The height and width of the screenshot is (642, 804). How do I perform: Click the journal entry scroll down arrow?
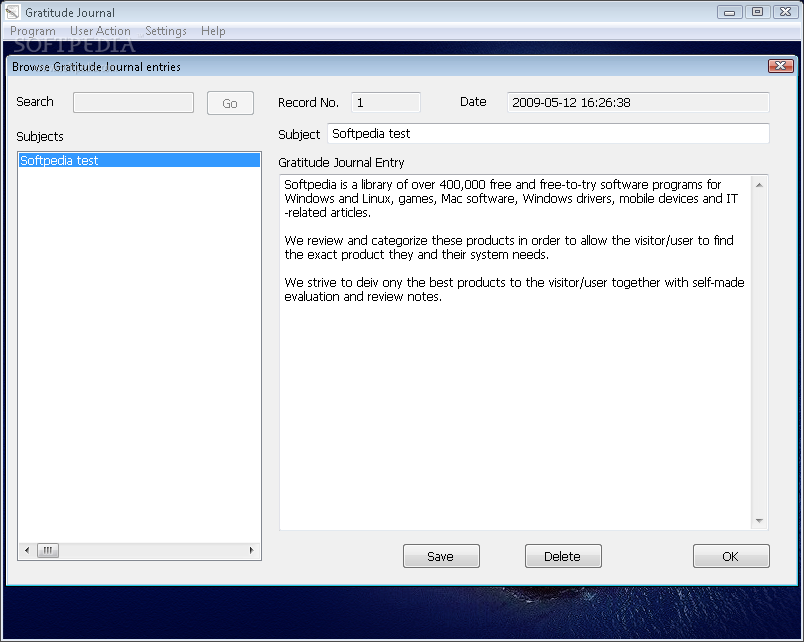pyautogui.click(x=759, y=521)
